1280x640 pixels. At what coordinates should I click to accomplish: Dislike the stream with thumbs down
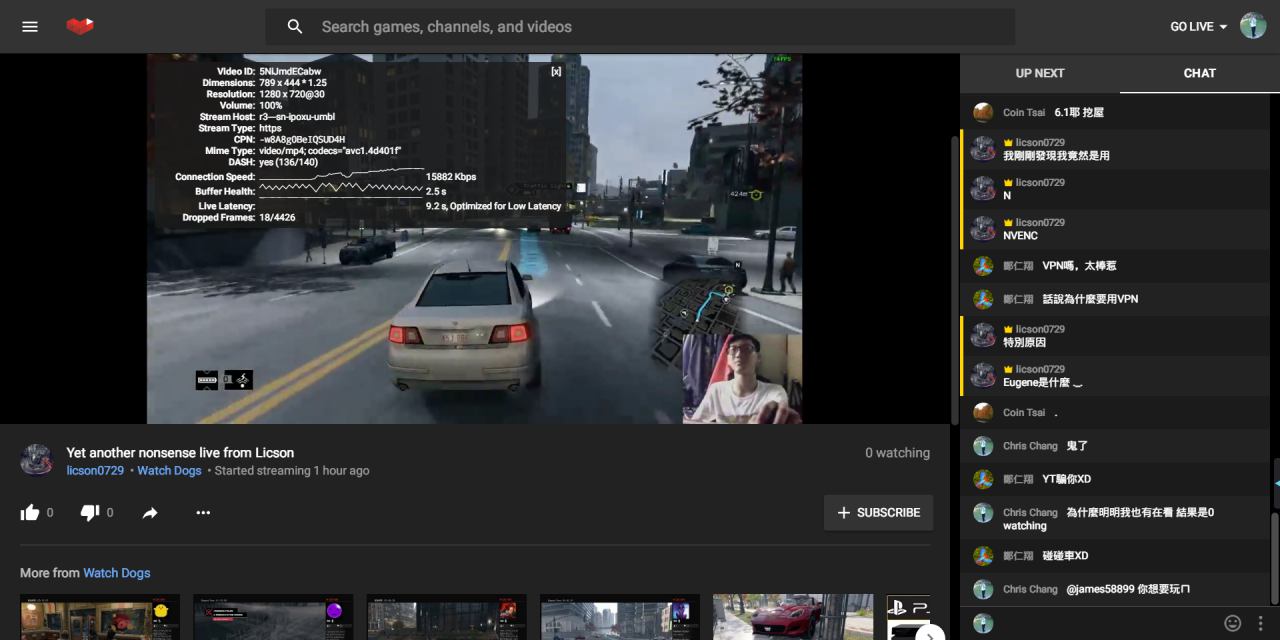[x=90, y=513]
